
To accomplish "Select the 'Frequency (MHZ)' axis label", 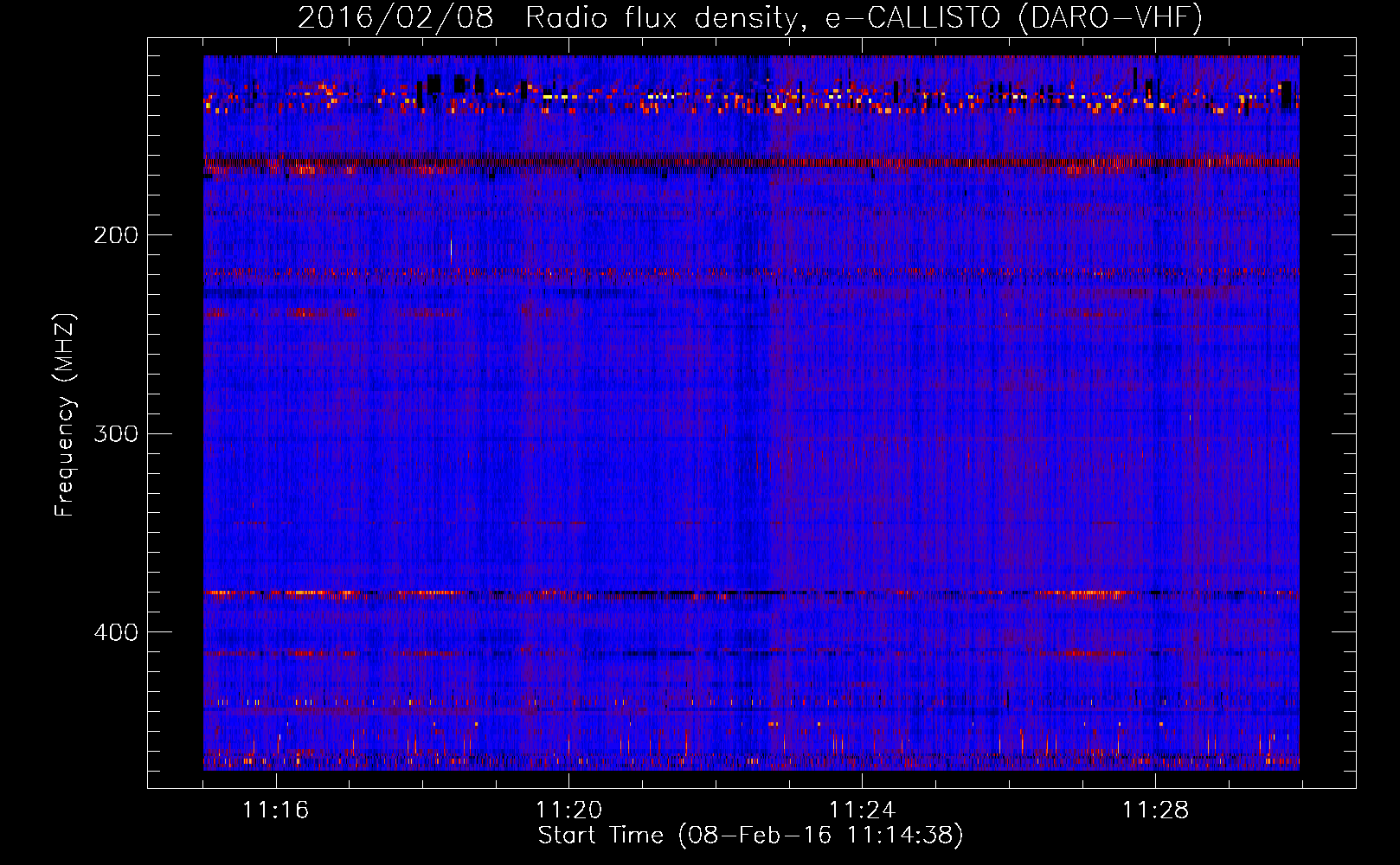I will click(x=65, y=414).
